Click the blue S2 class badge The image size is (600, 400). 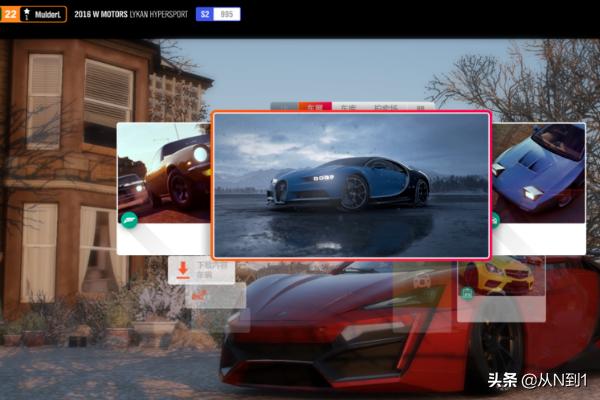pyautogui.click(x=205, y=14)
